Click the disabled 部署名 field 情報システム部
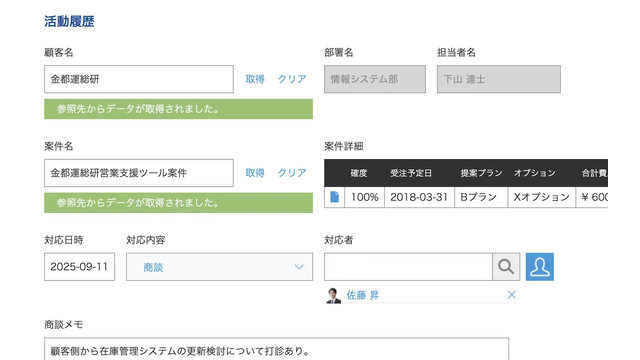 [x=375, y=79]
